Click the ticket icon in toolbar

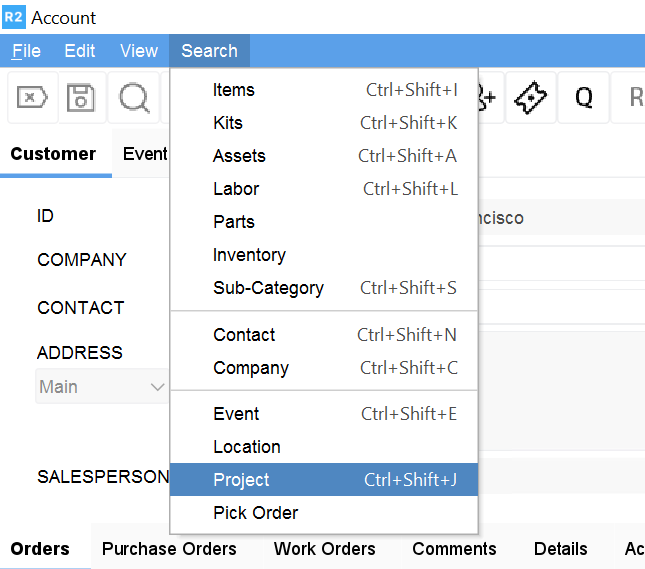531,97
